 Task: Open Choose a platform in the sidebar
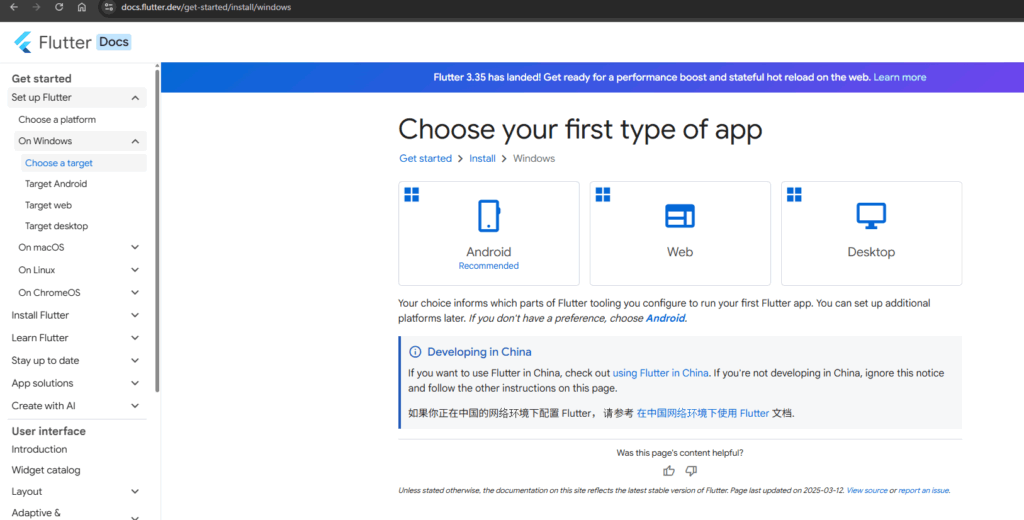coord(57,120)
